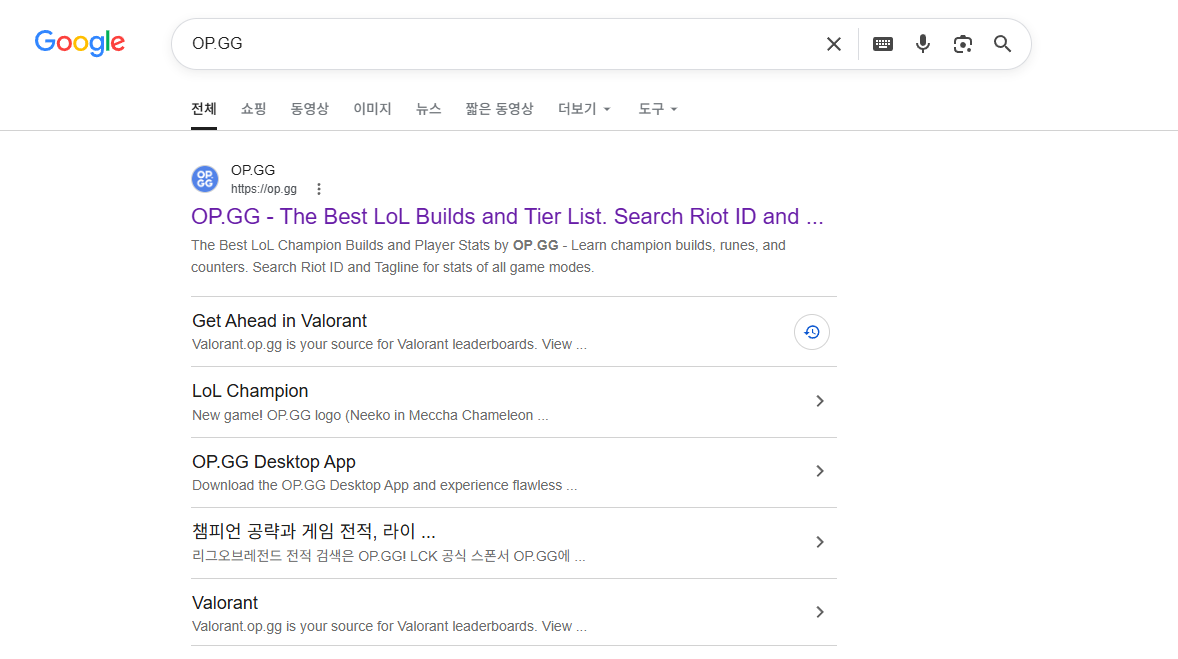Click the OP.GG site name above the URL

pos(252,171)
